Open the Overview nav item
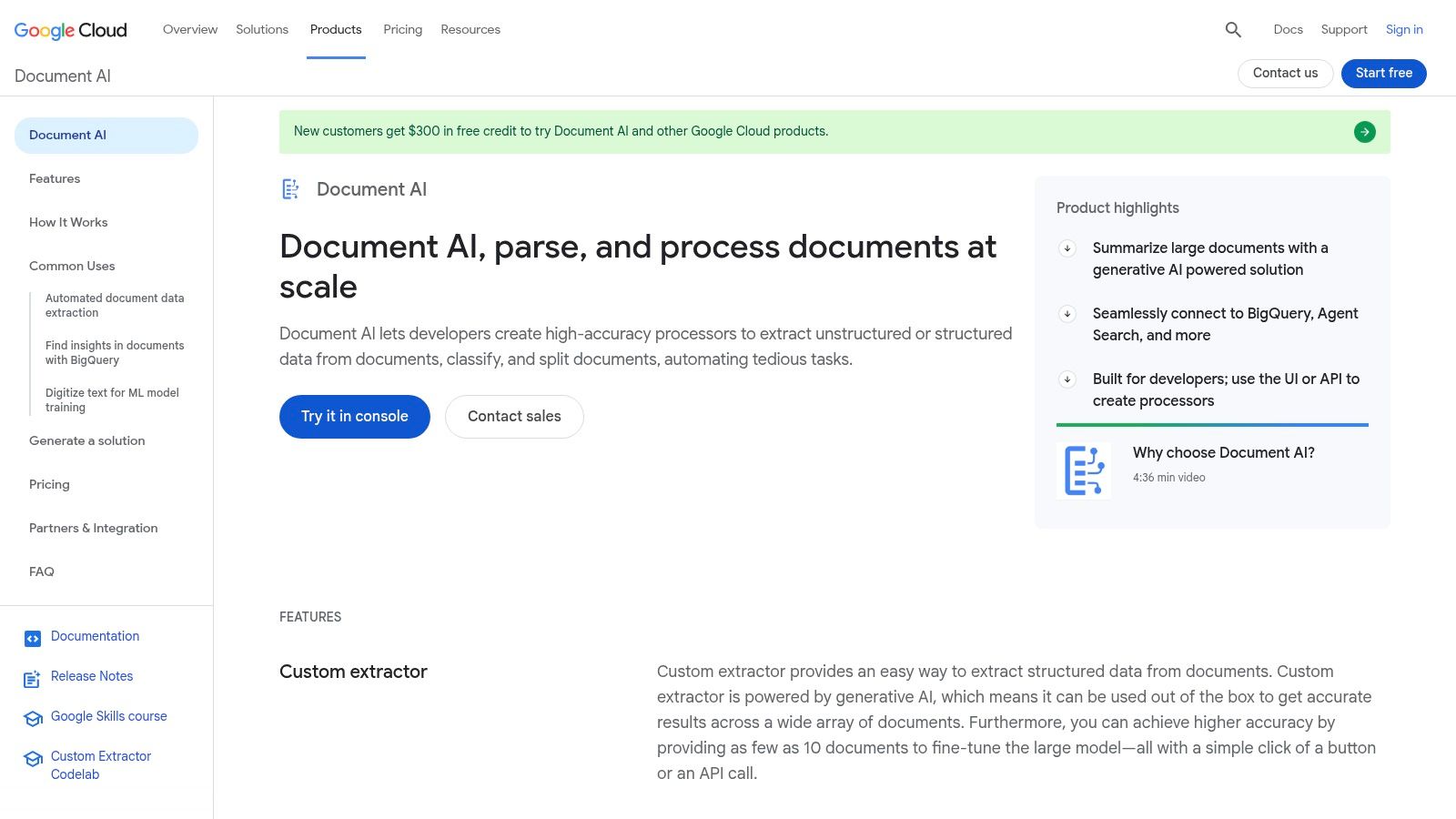 tap(190, 29)
